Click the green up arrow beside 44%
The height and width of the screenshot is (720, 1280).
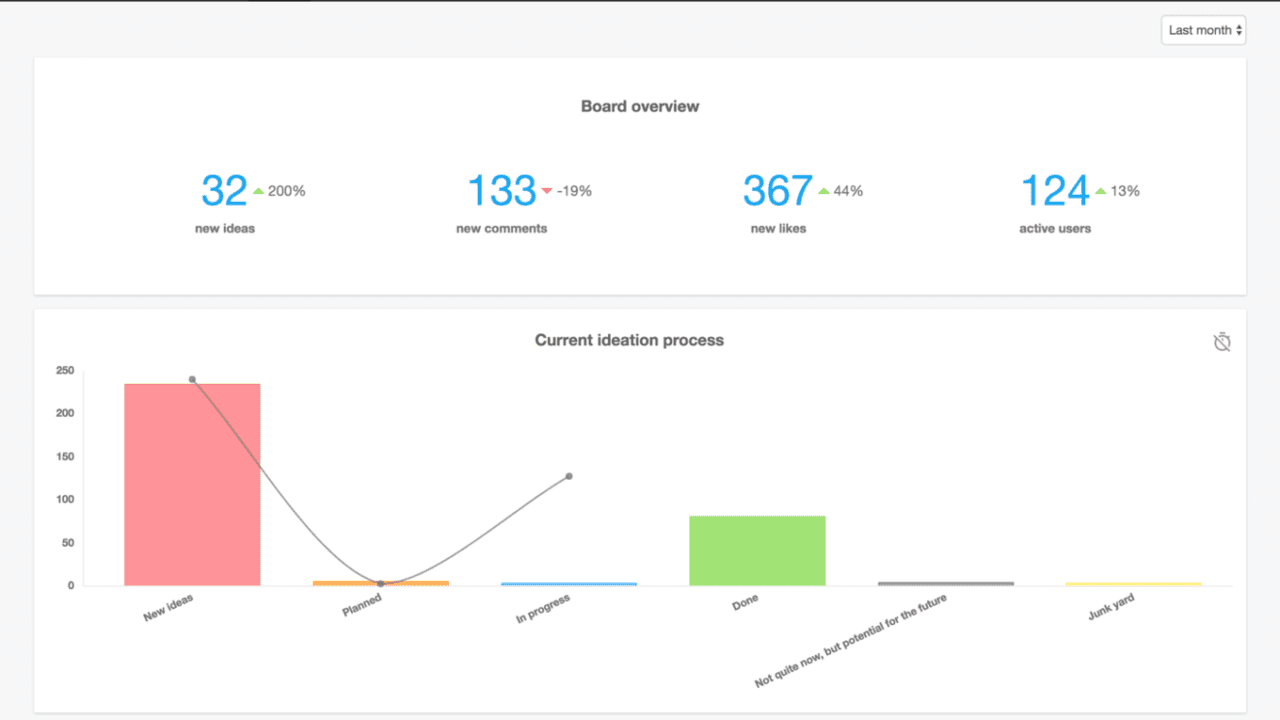[824, 191]
